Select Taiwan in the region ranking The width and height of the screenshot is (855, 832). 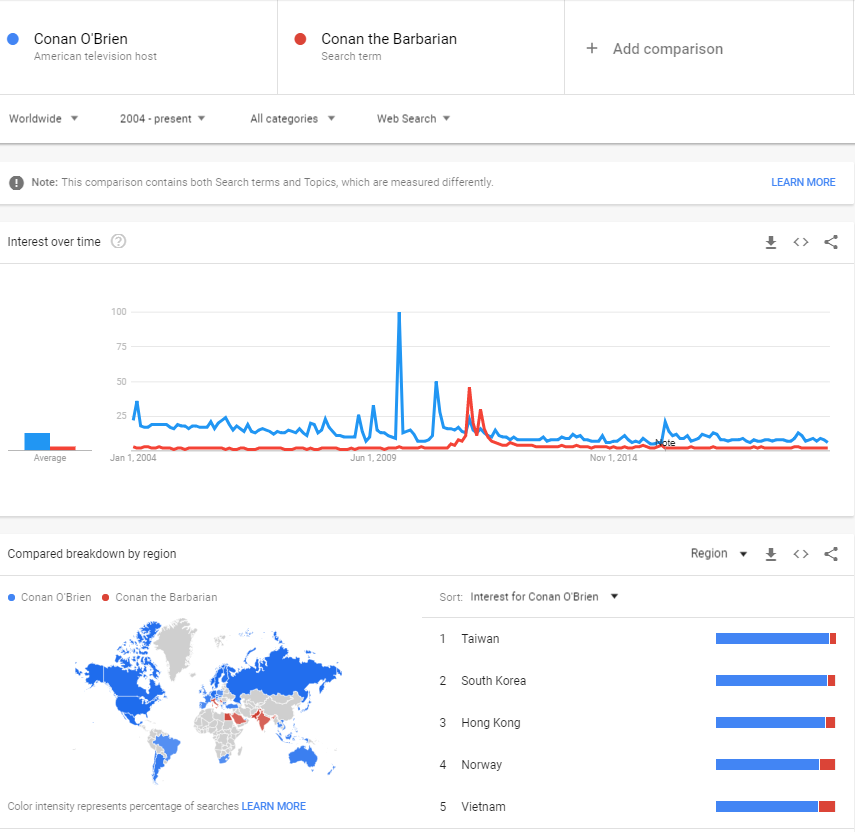[480, 639]
